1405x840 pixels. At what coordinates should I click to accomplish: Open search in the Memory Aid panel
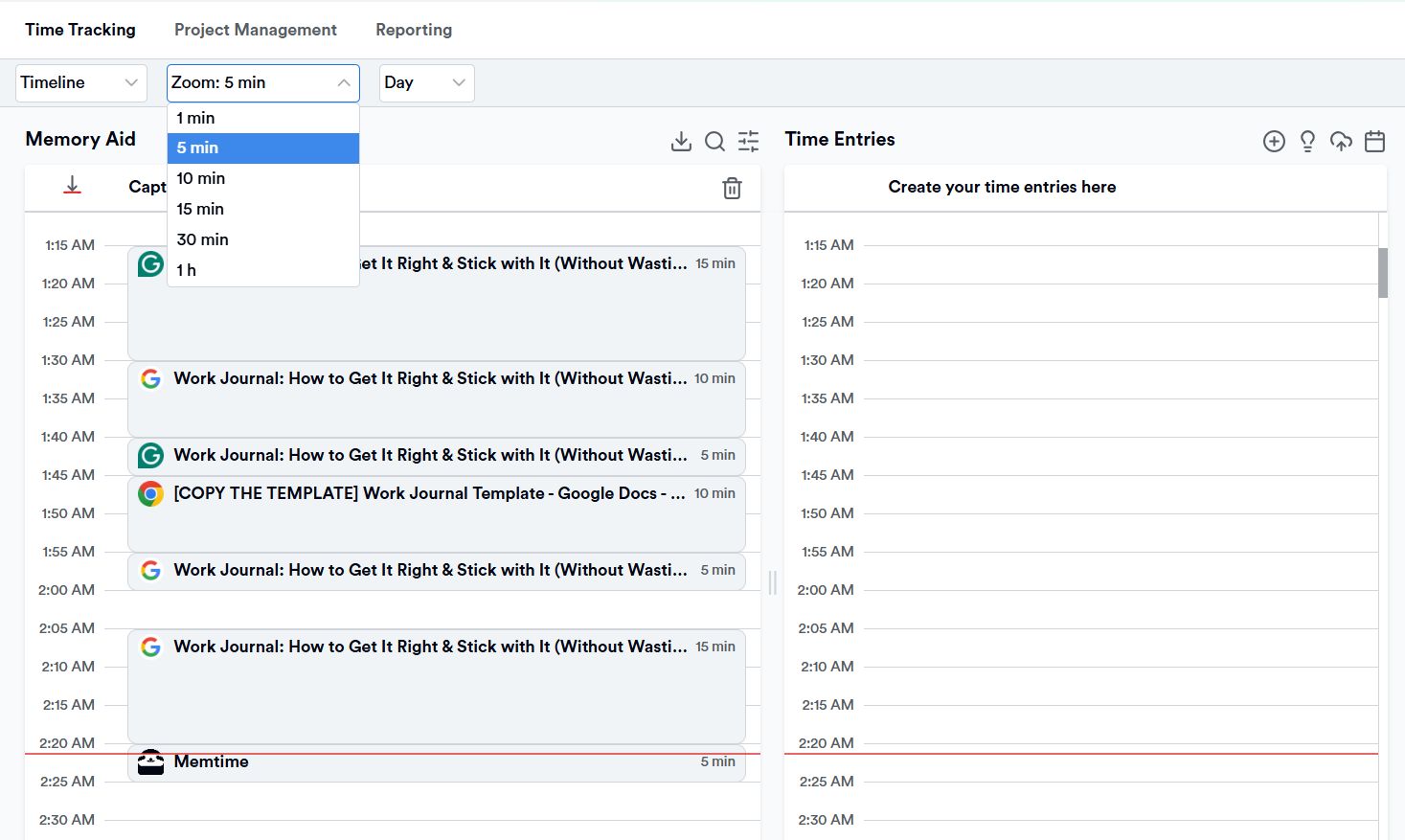(714, 141)
